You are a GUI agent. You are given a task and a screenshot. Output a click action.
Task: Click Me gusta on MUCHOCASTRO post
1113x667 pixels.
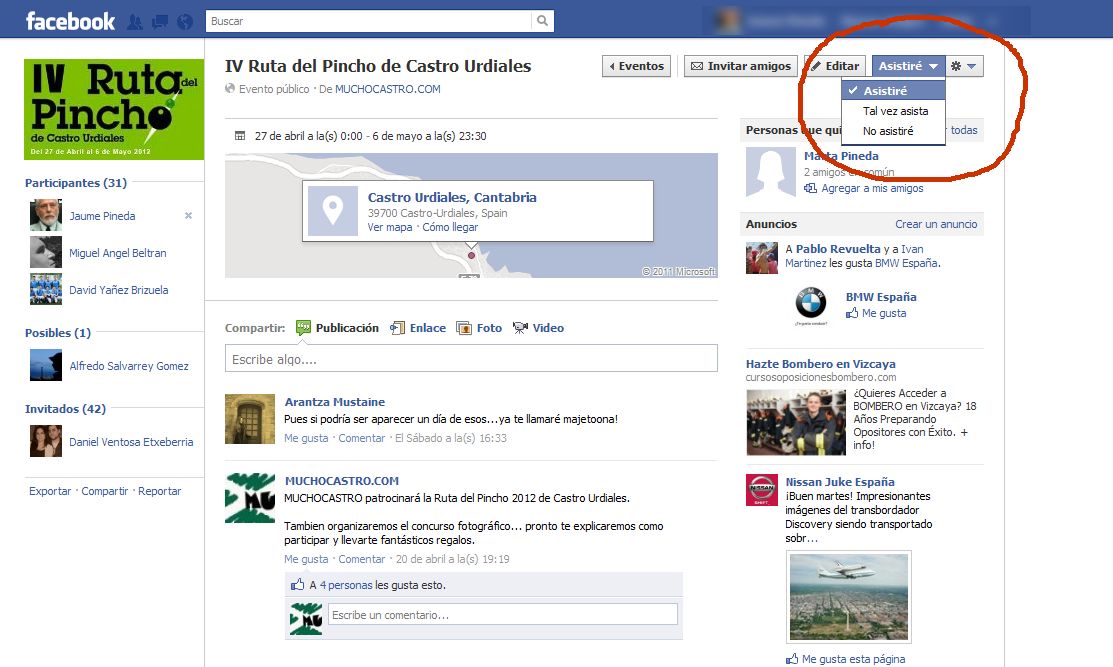pos(306,558)
